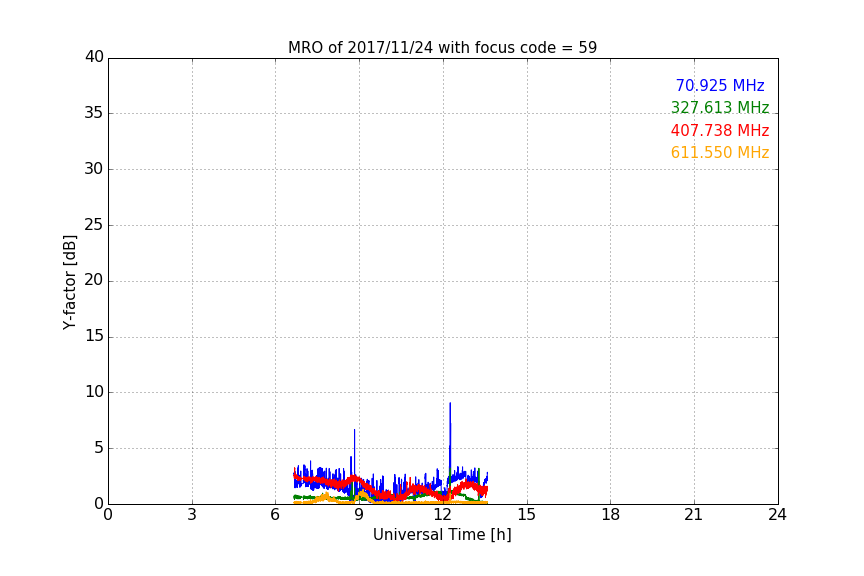
Task: Click the y-axis tick label 35
Action: [x=94, y=113]
